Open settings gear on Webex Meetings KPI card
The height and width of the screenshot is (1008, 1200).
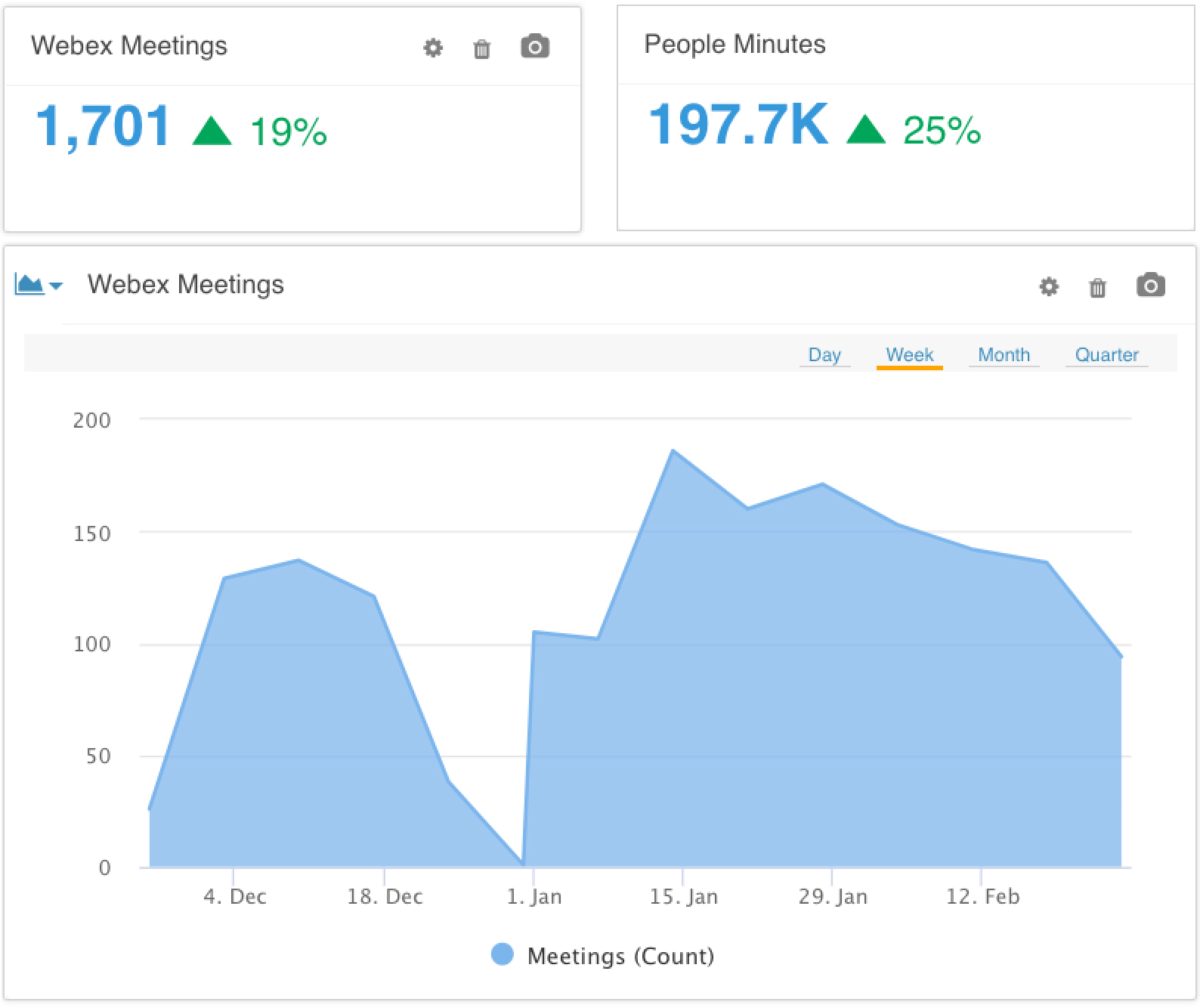433,48
